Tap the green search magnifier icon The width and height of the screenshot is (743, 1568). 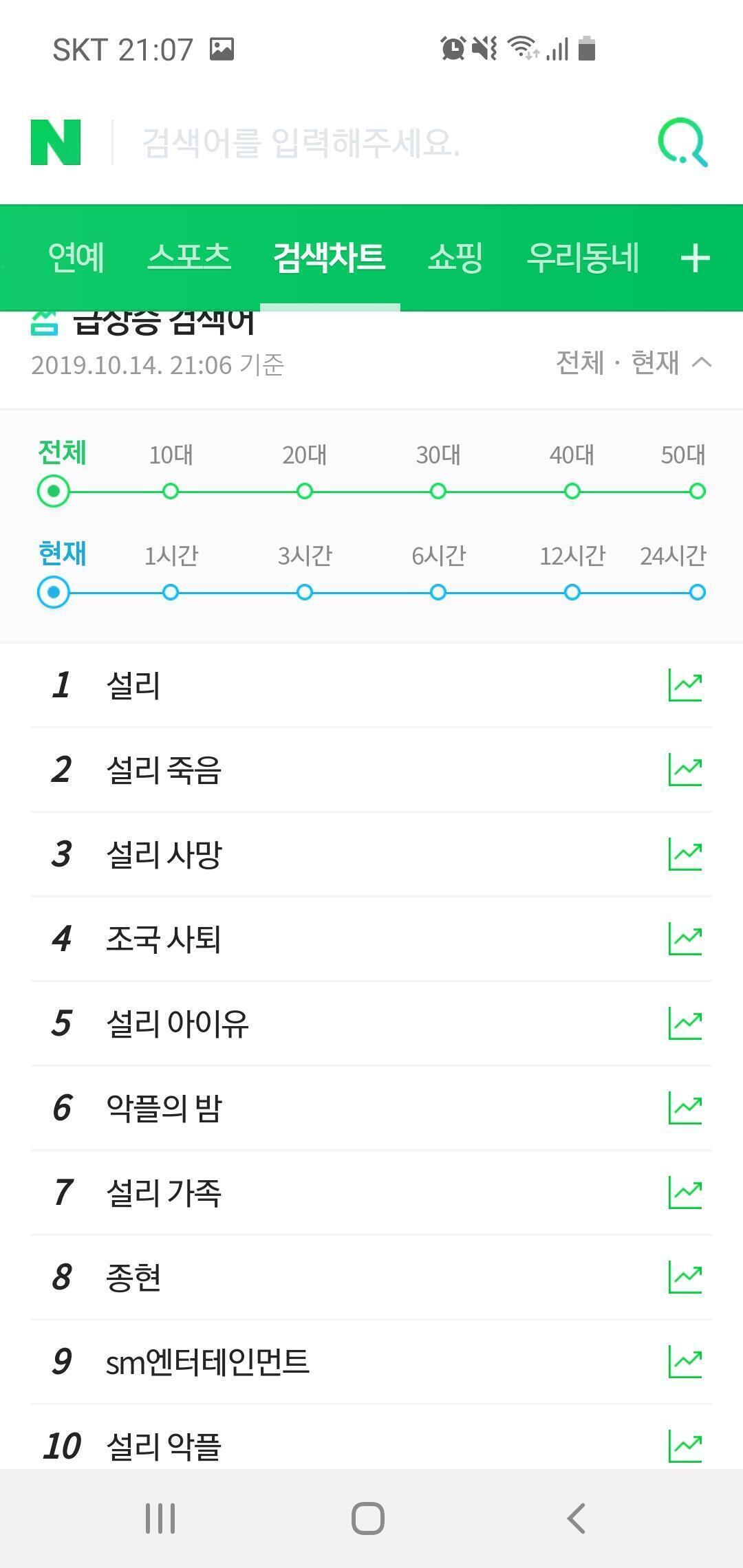click(682, 143)
